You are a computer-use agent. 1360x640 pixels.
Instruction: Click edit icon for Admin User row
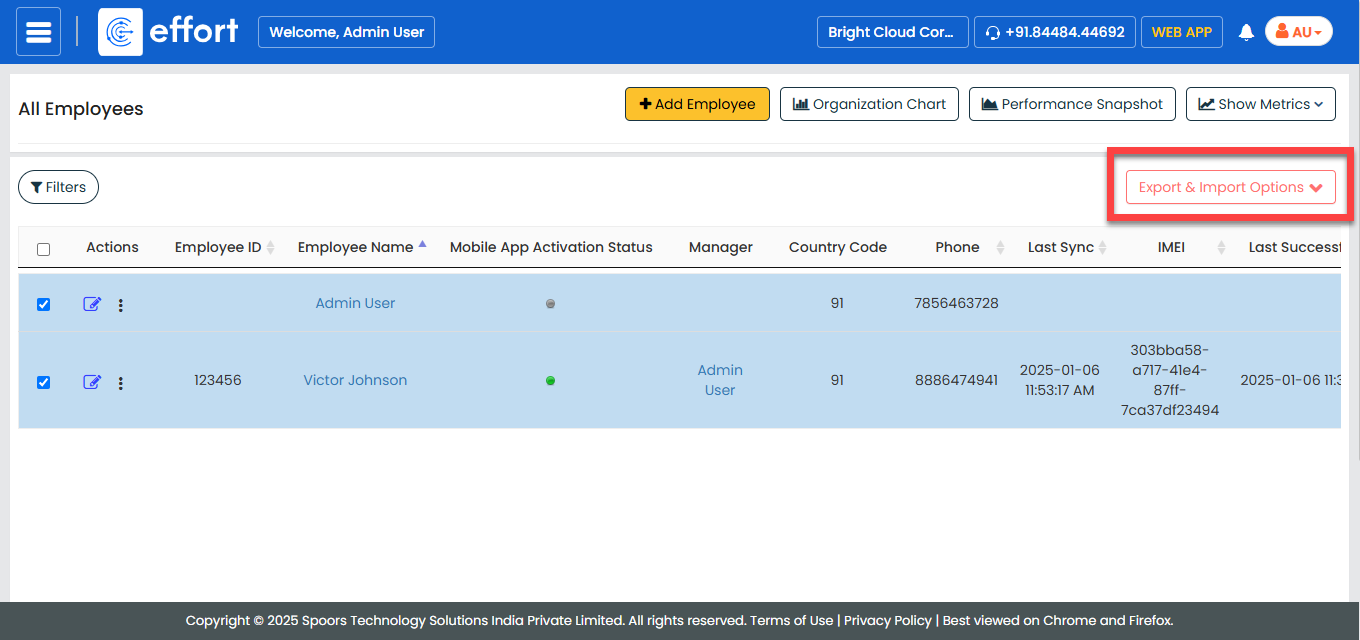[x=92, y=304]
